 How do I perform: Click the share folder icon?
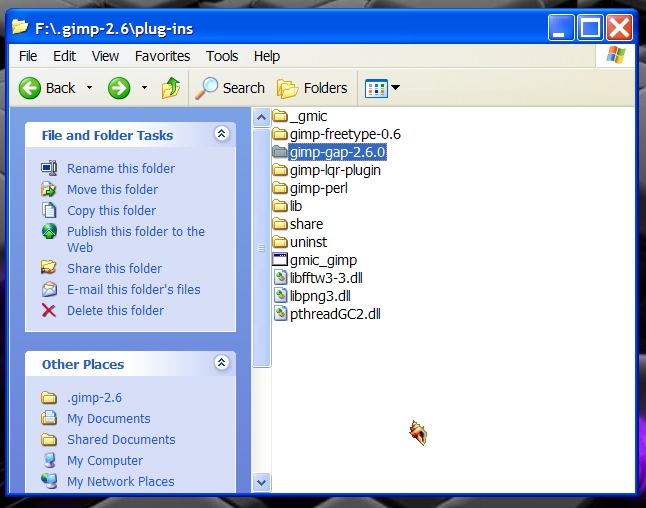pos(280,224)
